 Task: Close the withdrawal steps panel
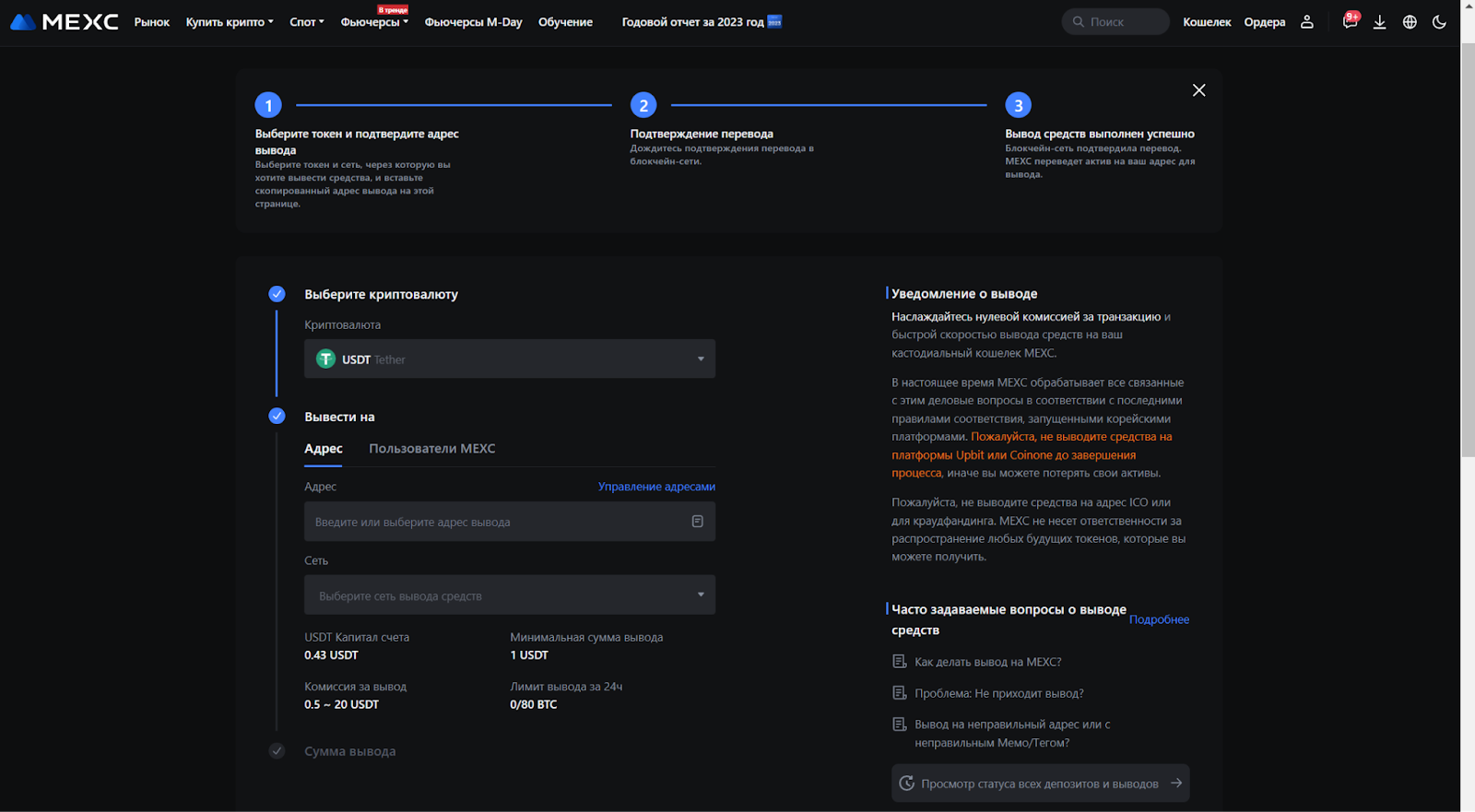(1198, 90)
